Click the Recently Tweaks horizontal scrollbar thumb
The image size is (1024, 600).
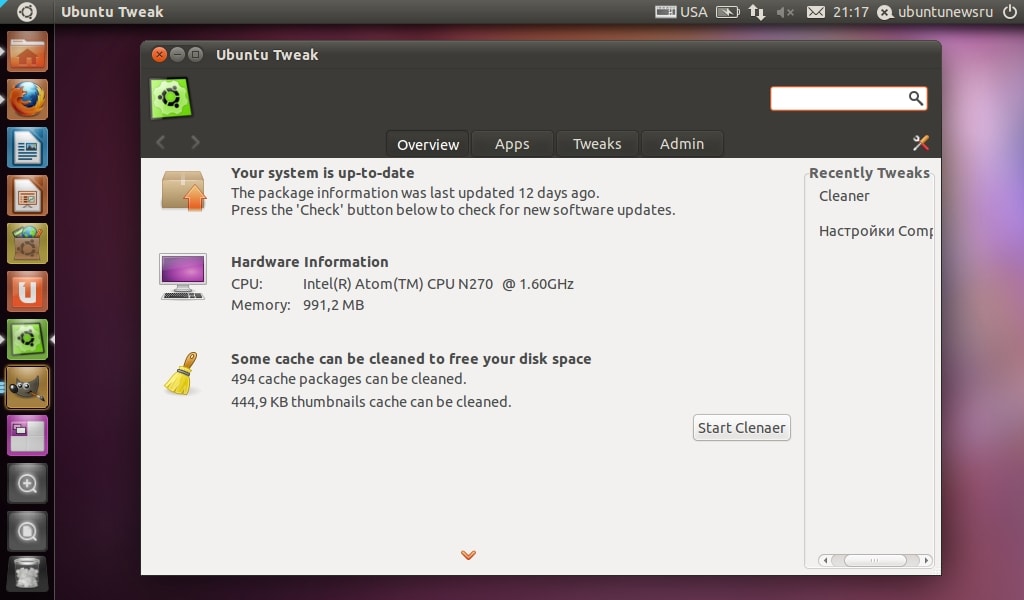(x=875, y=560)
